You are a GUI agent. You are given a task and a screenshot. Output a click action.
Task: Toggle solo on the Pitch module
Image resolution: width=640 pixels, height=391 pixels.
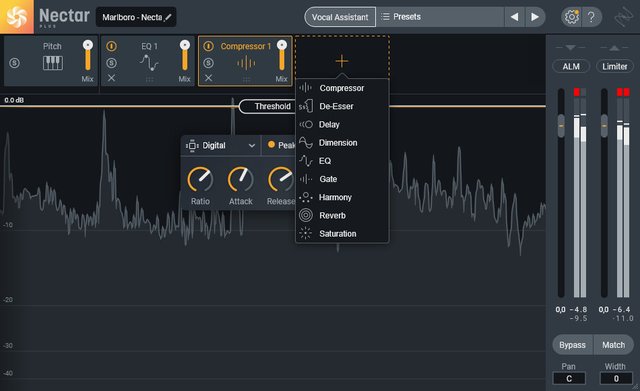[14, 63]
